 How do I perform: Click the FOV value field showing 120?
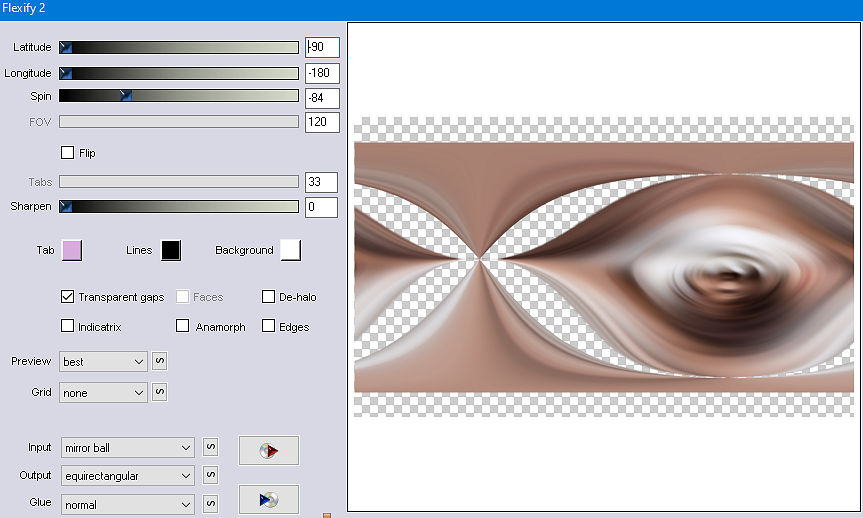click(323, 122)
